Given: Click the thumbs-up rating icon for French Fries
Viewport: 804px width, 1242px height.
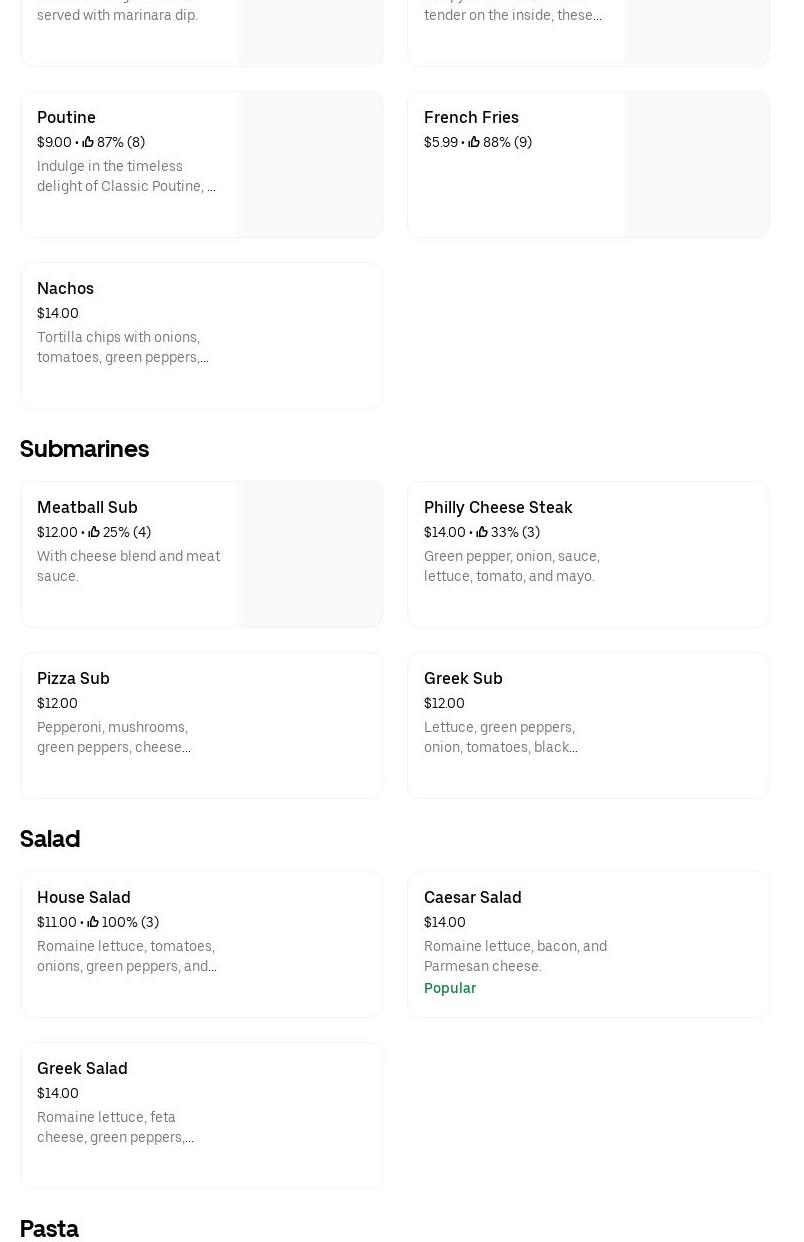Looking at the screenshot, I should (474, 143).
